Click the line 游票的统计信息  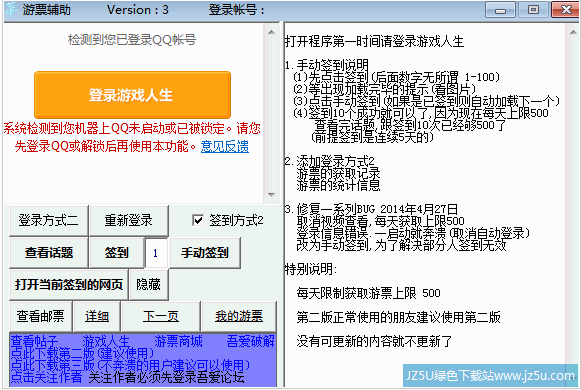click(338, 185)
